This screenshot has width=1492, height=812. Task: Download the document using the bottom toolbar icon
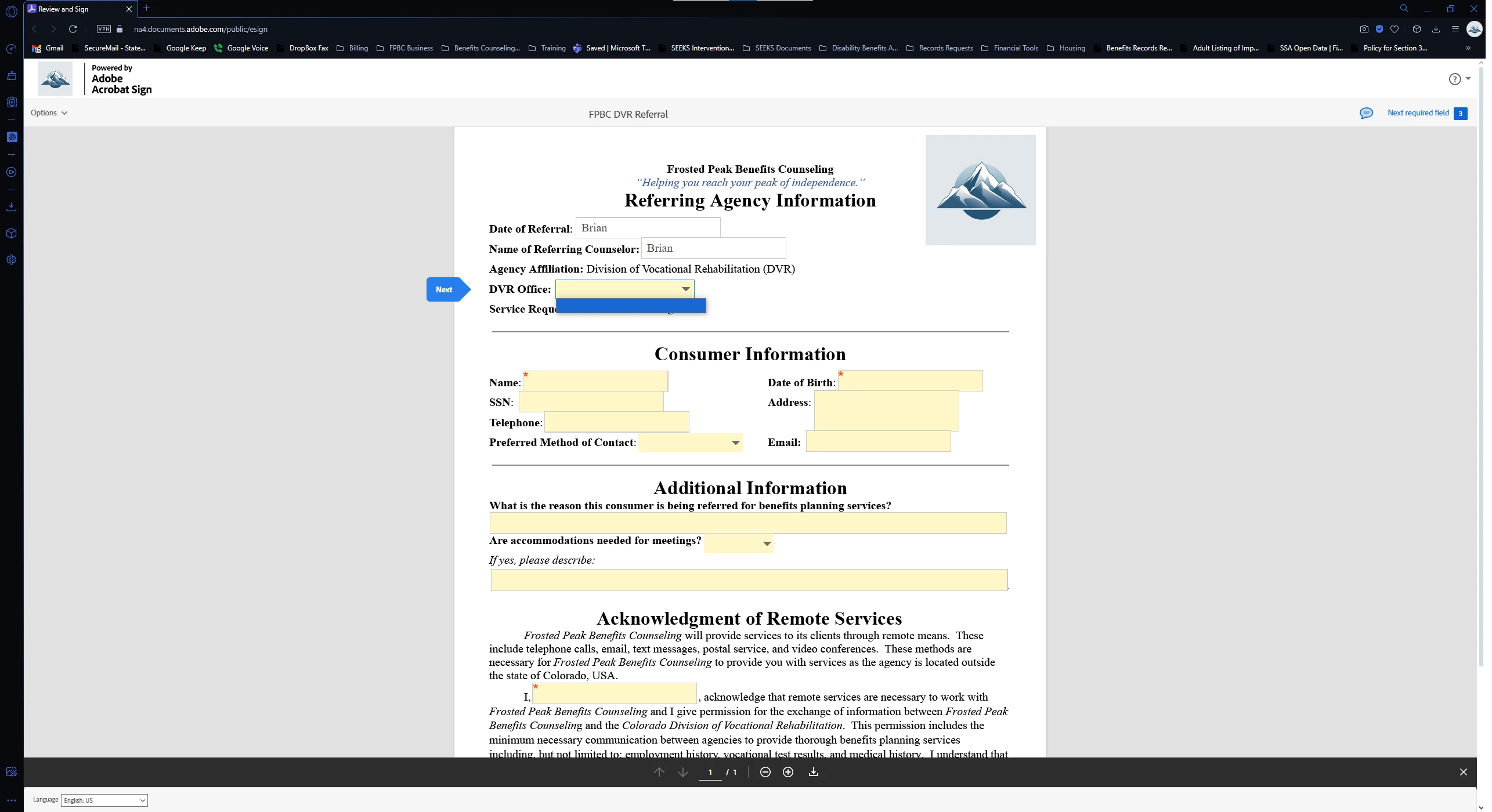[814, 772]
